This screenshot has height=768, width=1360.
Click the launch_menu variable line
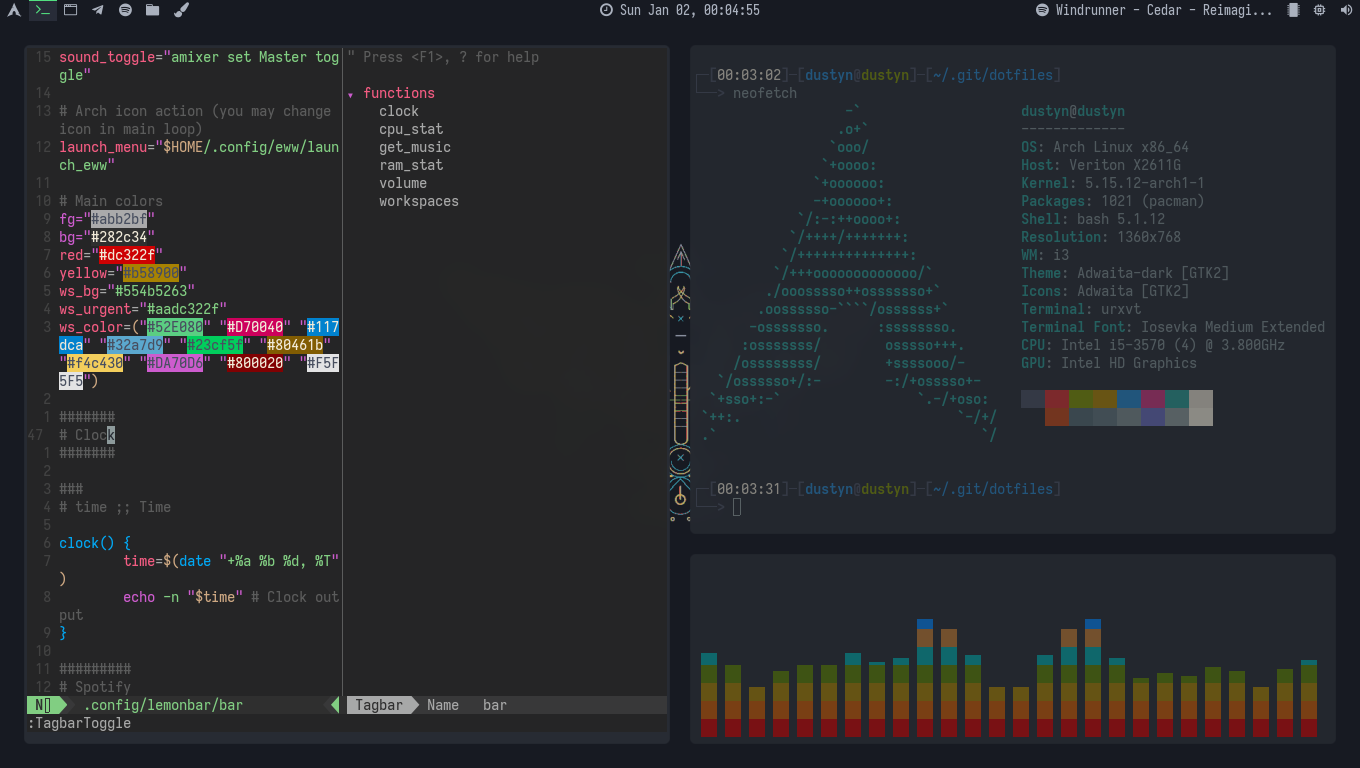click(199, 156)
